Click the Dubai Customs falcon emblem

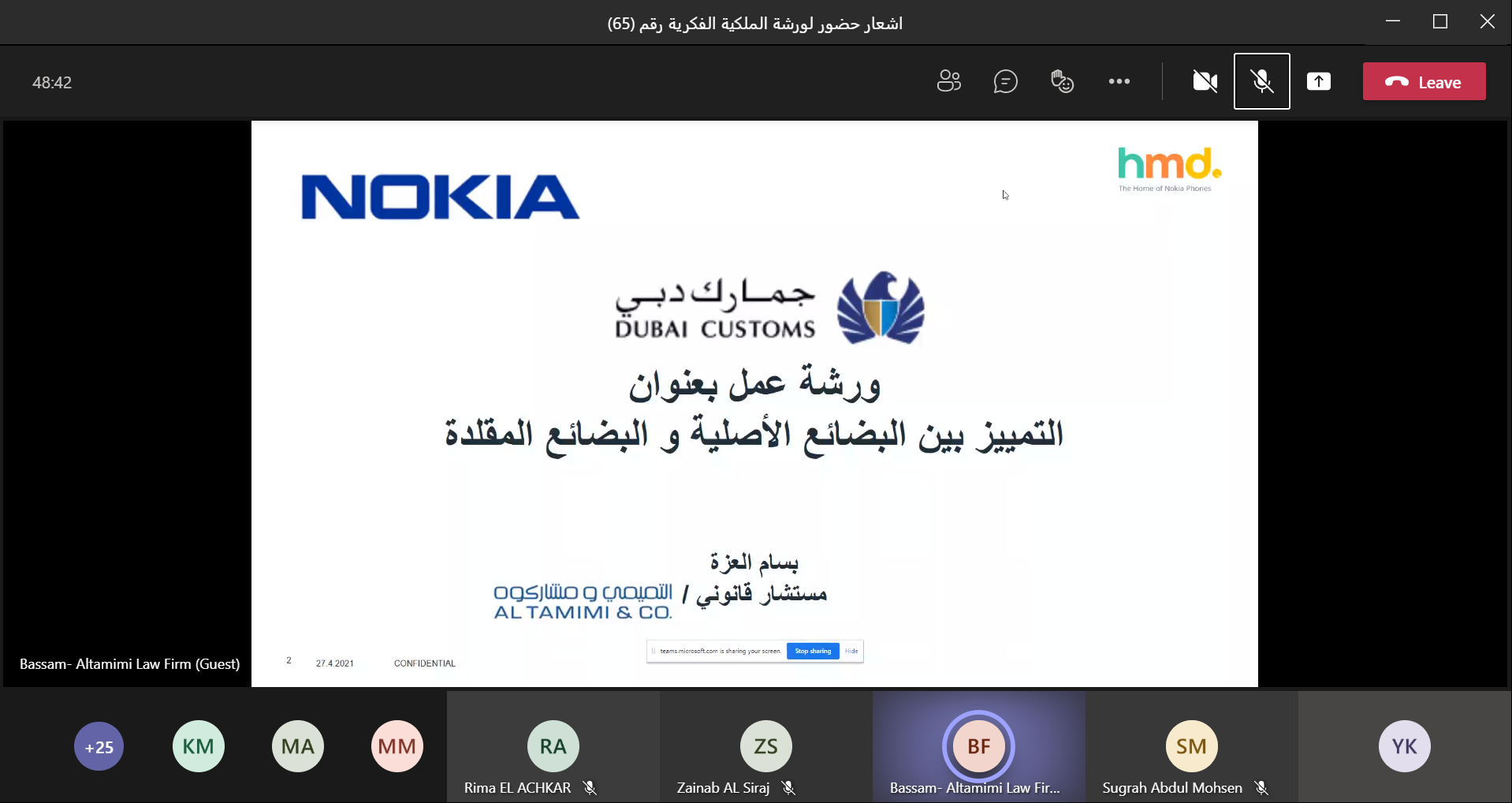(x=881, y=308)
